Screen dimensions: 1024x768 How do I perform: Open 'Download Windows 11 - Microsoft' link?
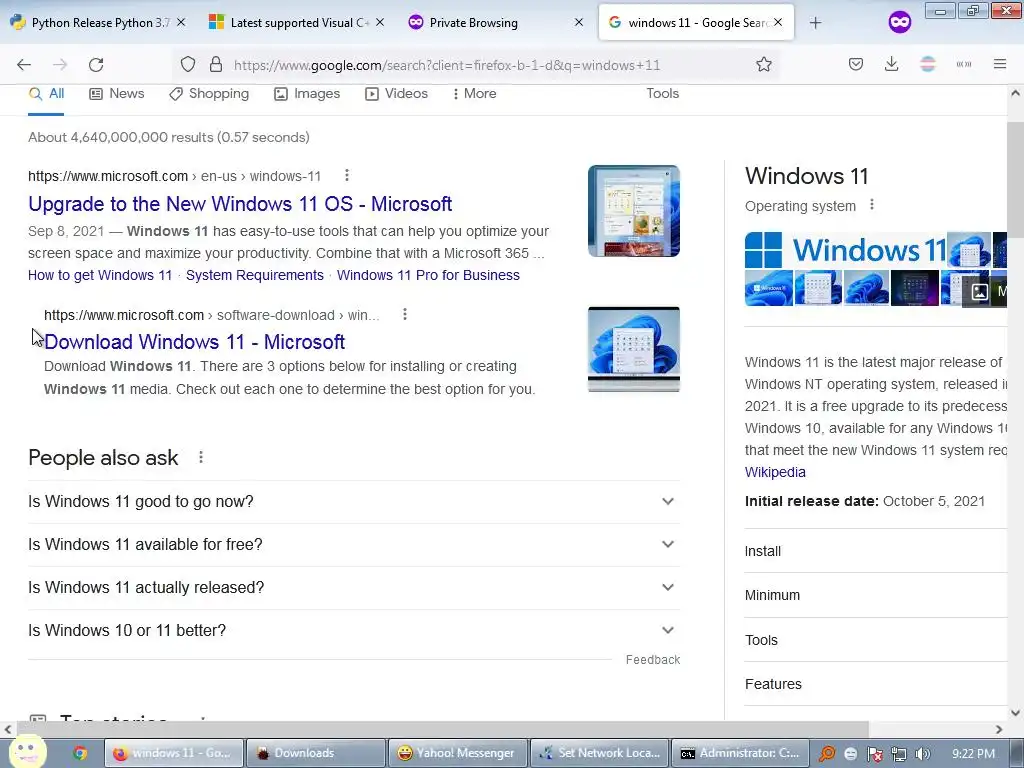(x=195, y=342)
